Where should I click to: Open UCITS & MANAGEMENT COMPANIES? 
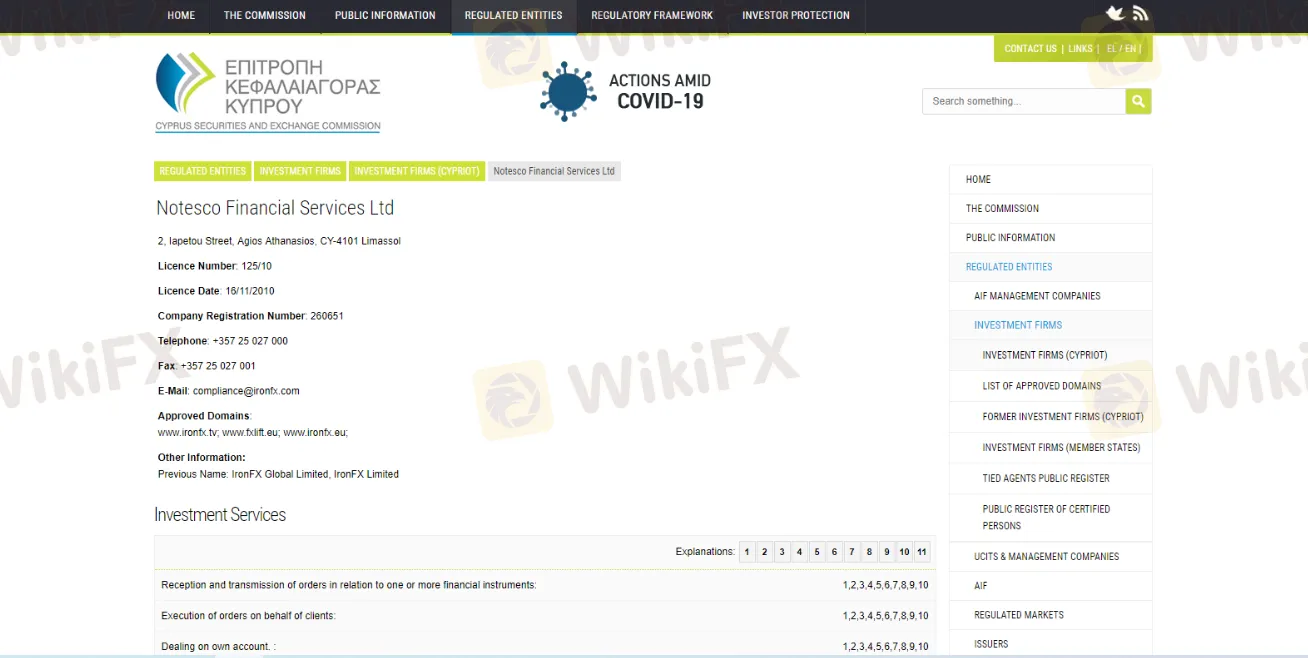[1050, 557]
